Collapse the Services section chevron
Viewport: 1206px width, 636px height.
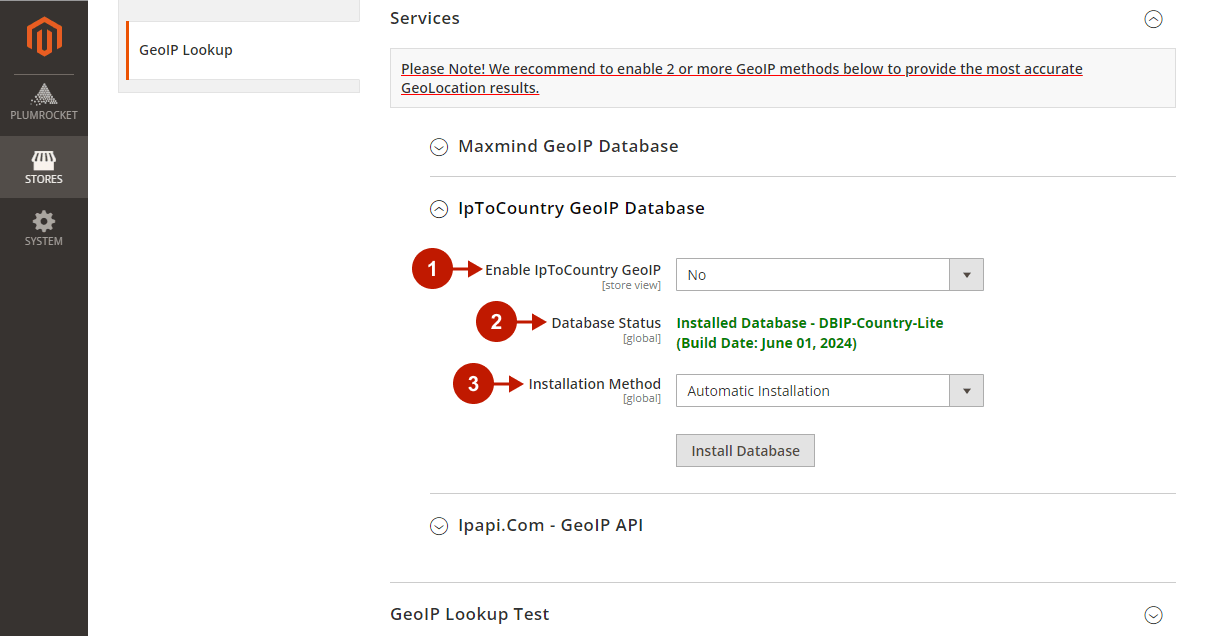tap(1153, 19)
